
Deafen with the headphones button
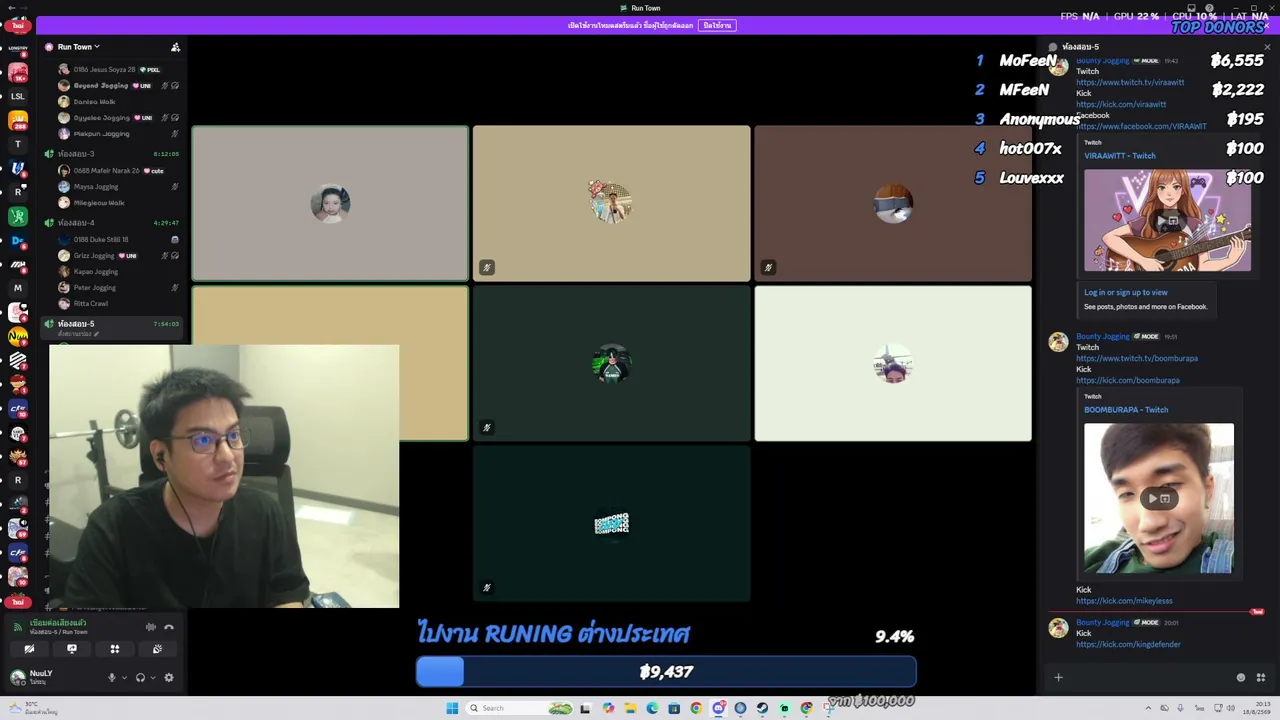click(x=140, y=677)
